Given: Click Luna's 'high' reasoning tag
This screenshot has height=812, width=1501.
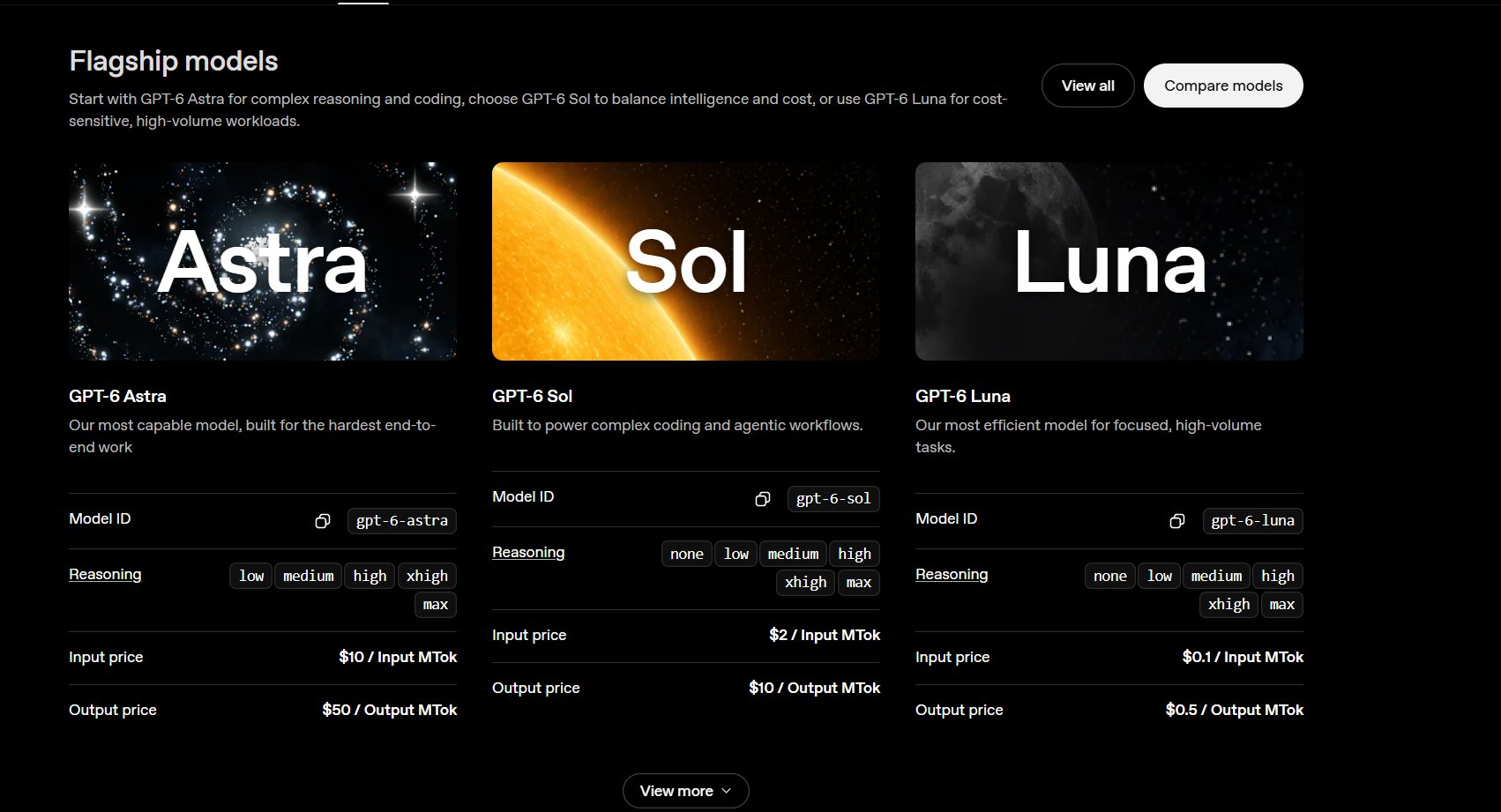Looking at the screenshot, I should (1278, 576).
